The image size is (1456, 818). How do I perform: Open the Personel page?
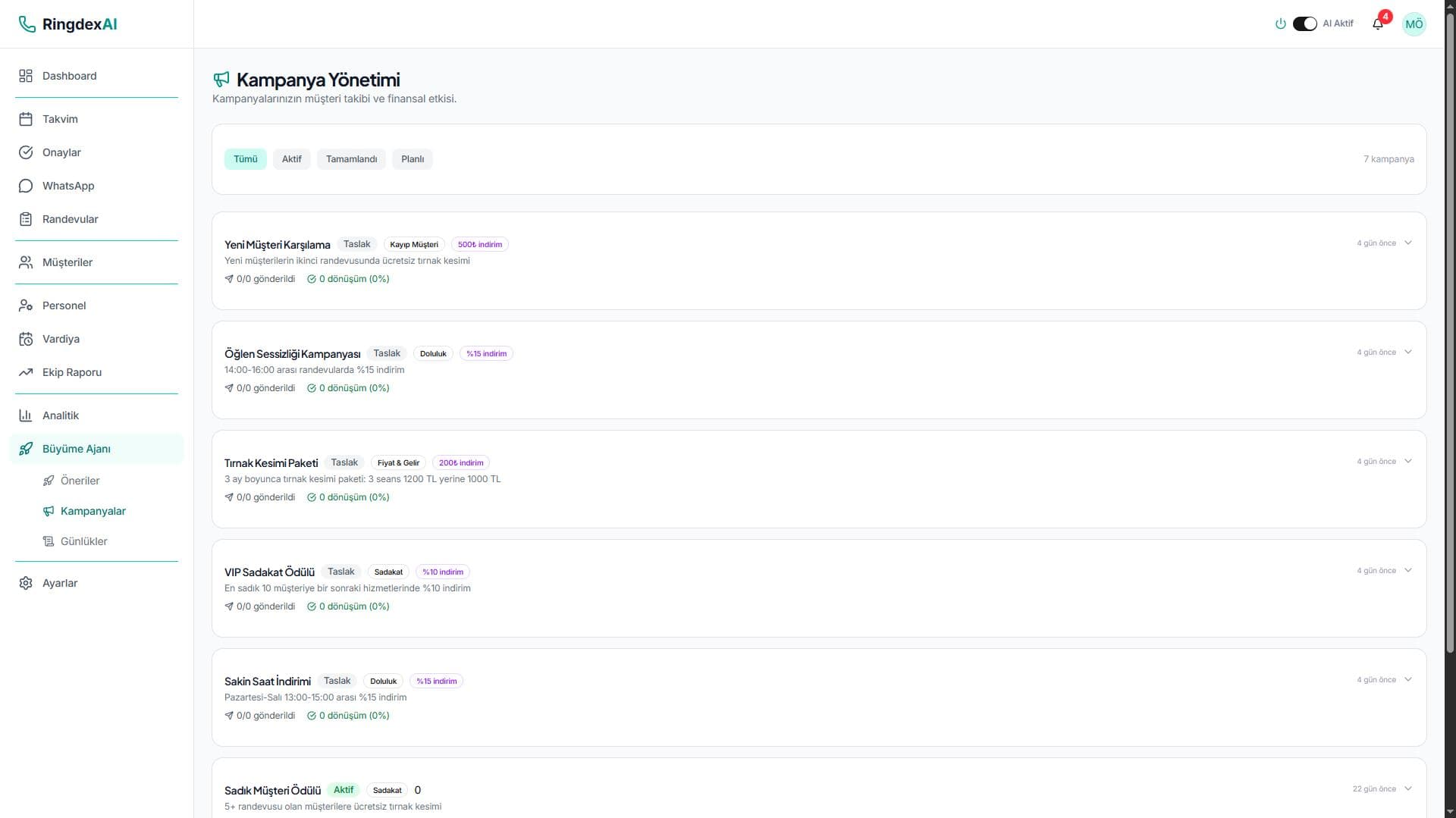click(96, 306)
